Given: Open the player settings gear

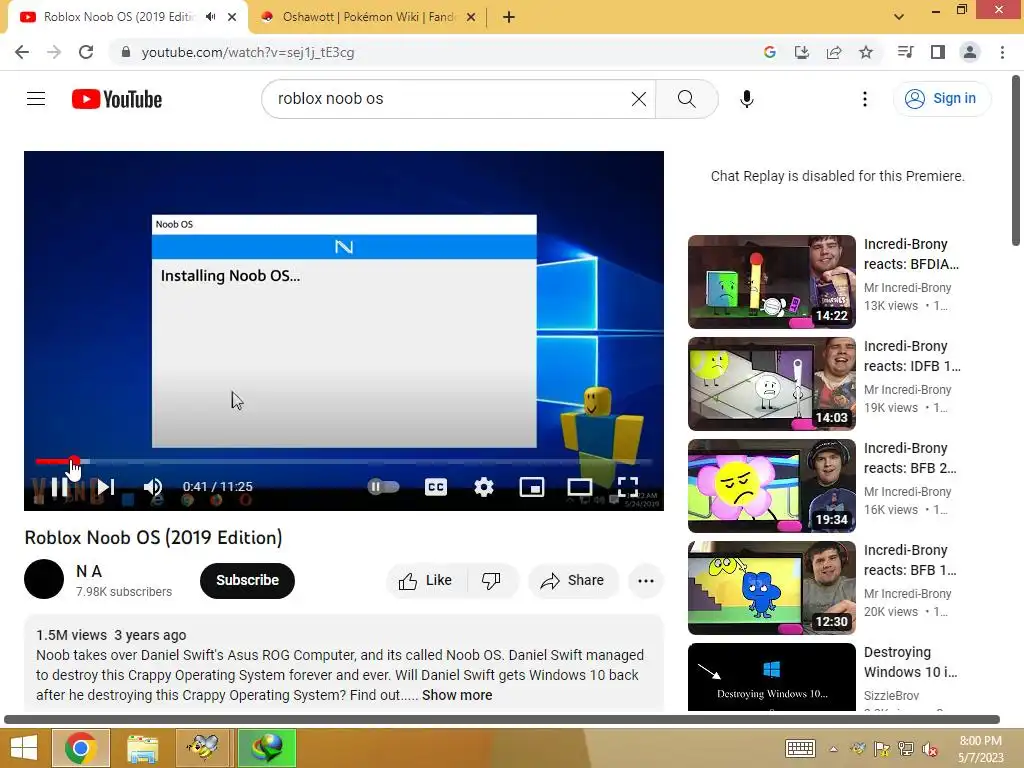Looking at the screenshot, I should (x=483, y=487).
